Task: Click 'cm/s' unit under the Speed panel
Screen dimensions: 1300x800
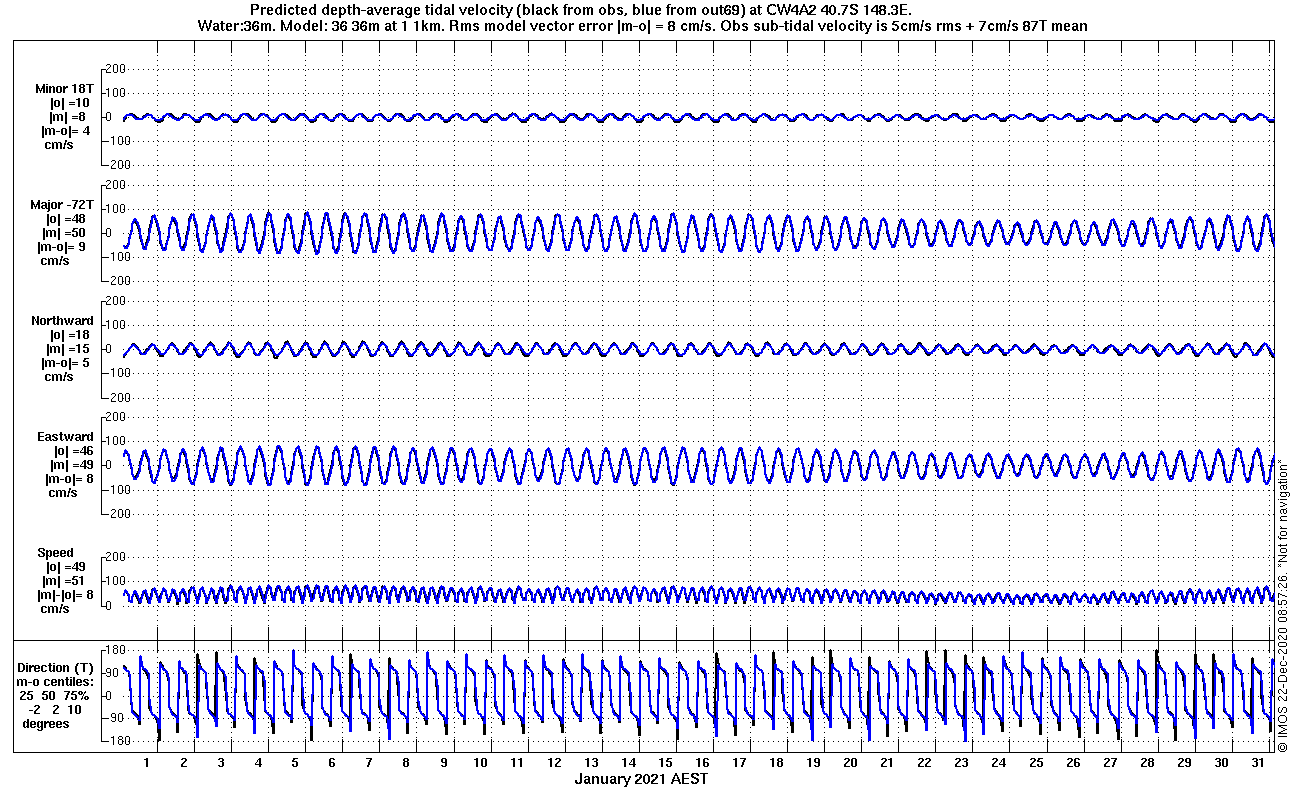Action: pos(54,609)
